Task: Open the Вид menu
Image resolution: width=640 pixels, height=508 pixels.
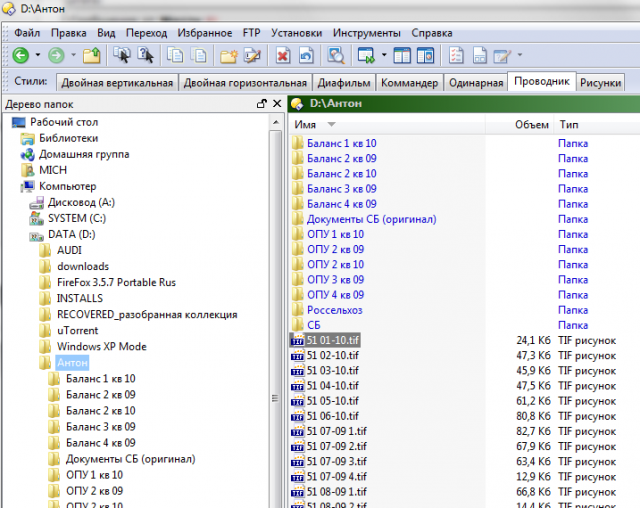Action: coord(106,33)
